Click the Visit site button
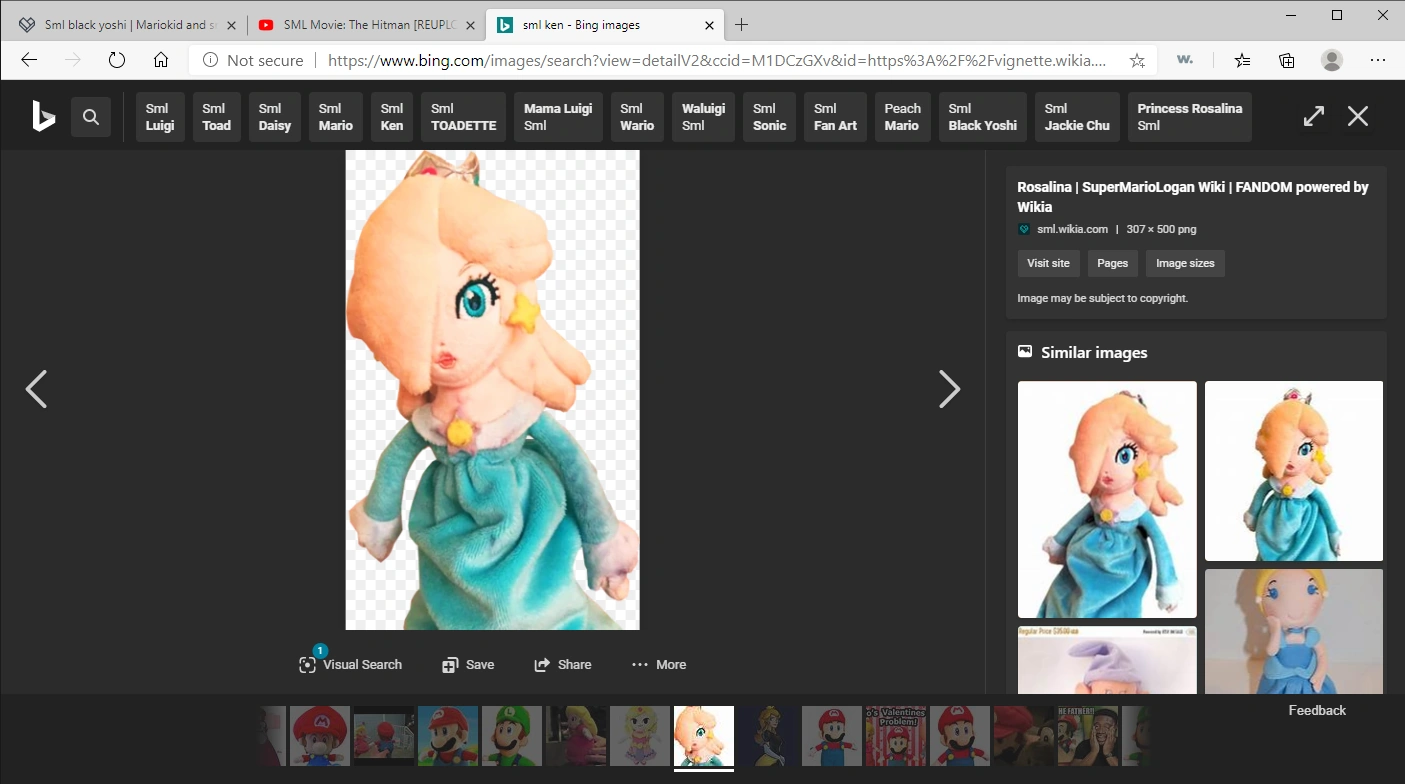Screen dimensions: 1405x784 tap(1048, 263)
